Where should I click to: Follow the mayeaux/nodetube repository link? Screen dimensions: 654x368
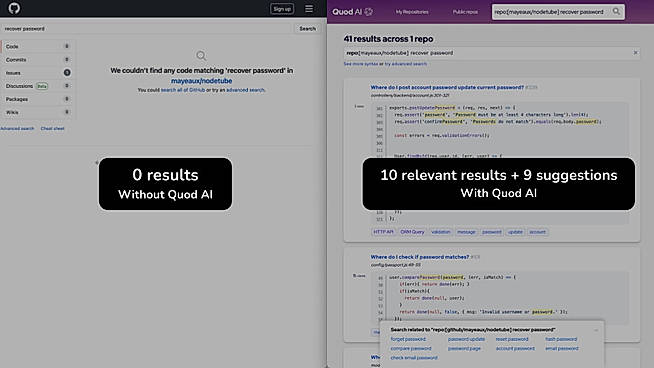point(201,81)
